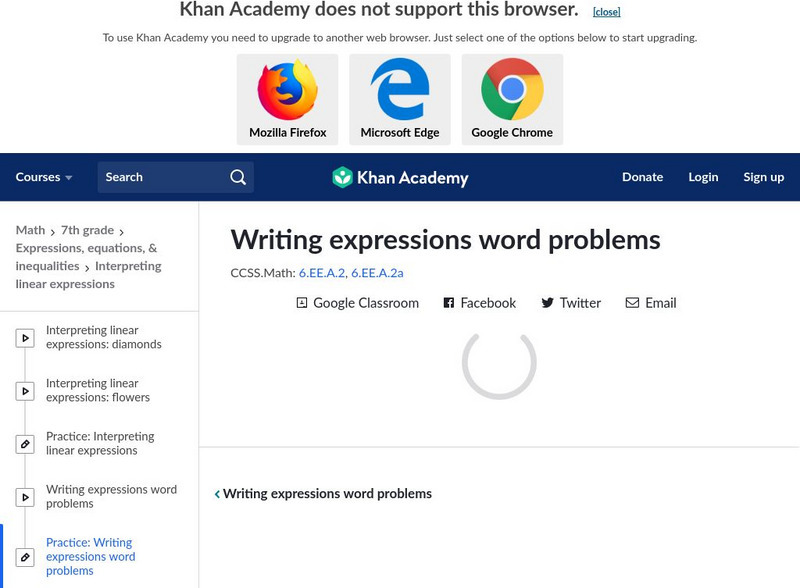Open Practice: Interpreting linear expressions exercise
The height and width of the screenshot is (588, 800).
100,443
